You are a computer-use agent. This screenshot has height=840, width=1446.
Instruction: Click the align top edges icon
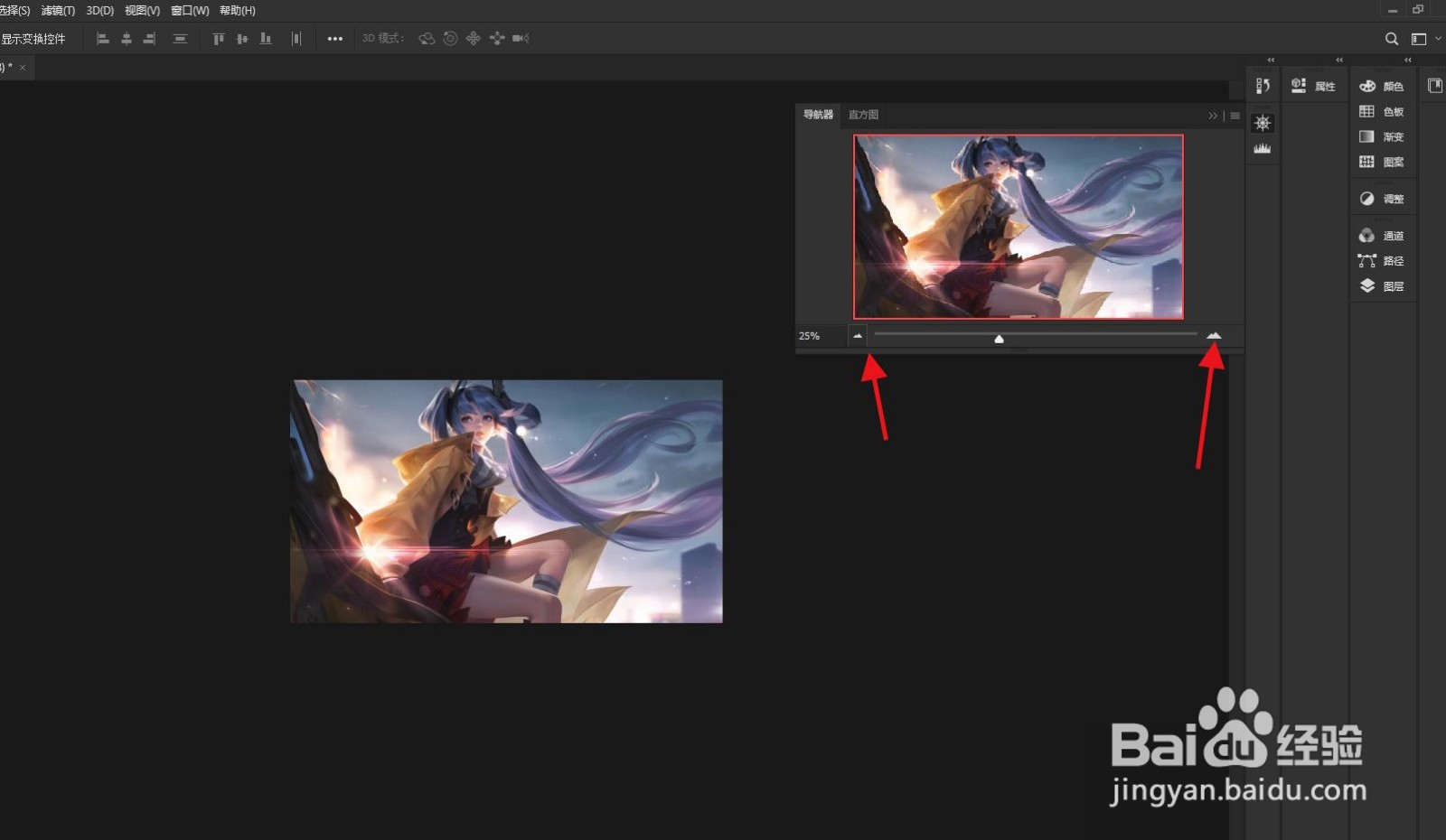(218, 39)
